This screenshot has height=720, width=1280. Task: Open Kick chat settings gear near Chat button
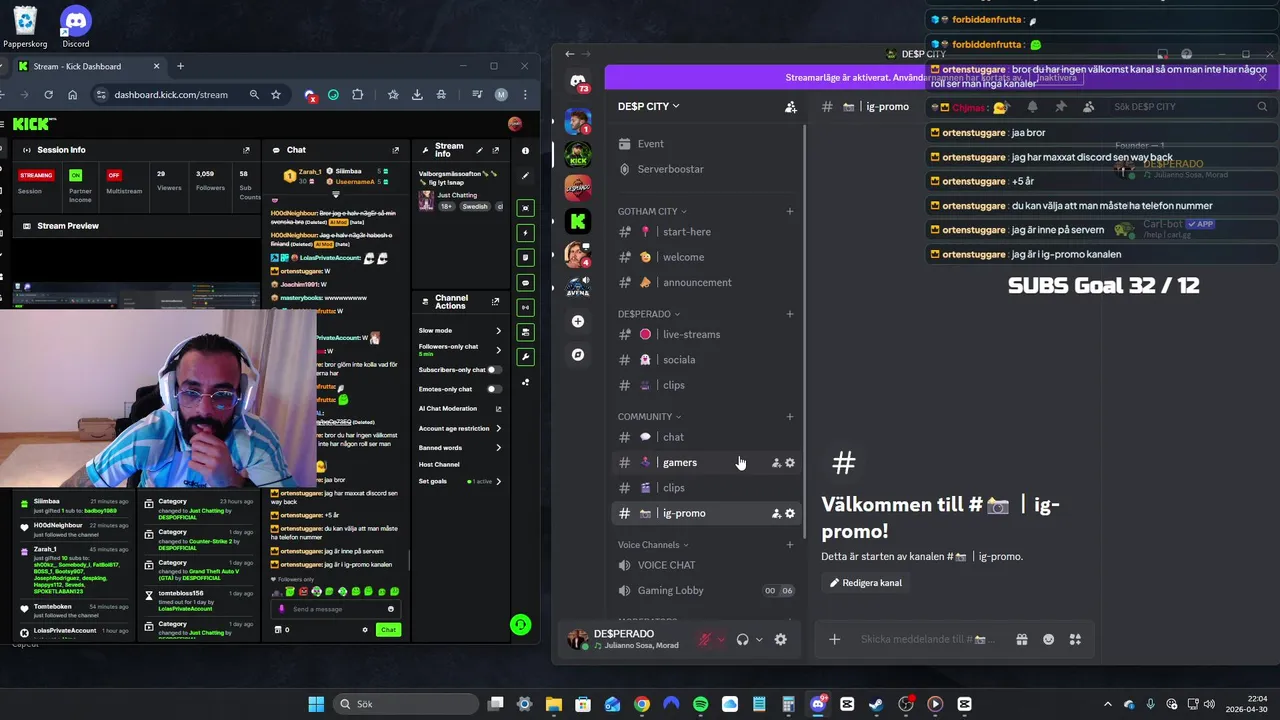coord(365,630)
